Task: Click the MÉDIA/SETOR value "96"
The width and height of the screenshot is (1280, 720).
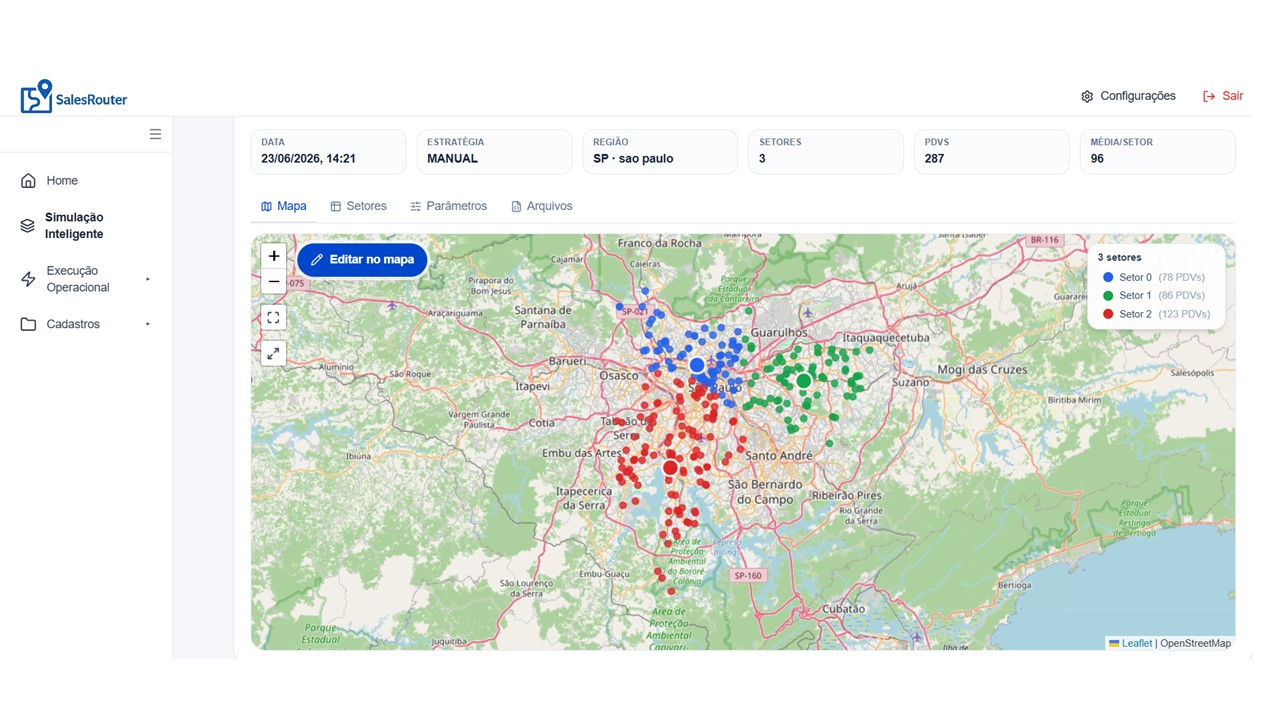Action: [1097, 159]
